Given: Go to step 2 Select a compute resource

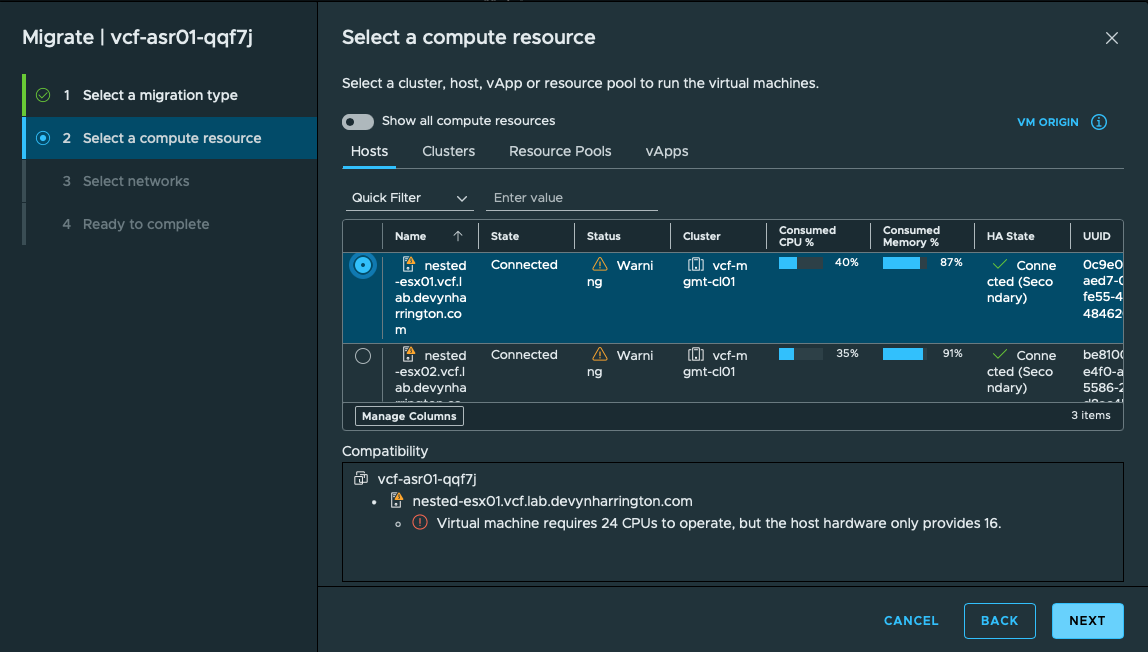Looking at the screenshot, I should click(x=170, y=138).
